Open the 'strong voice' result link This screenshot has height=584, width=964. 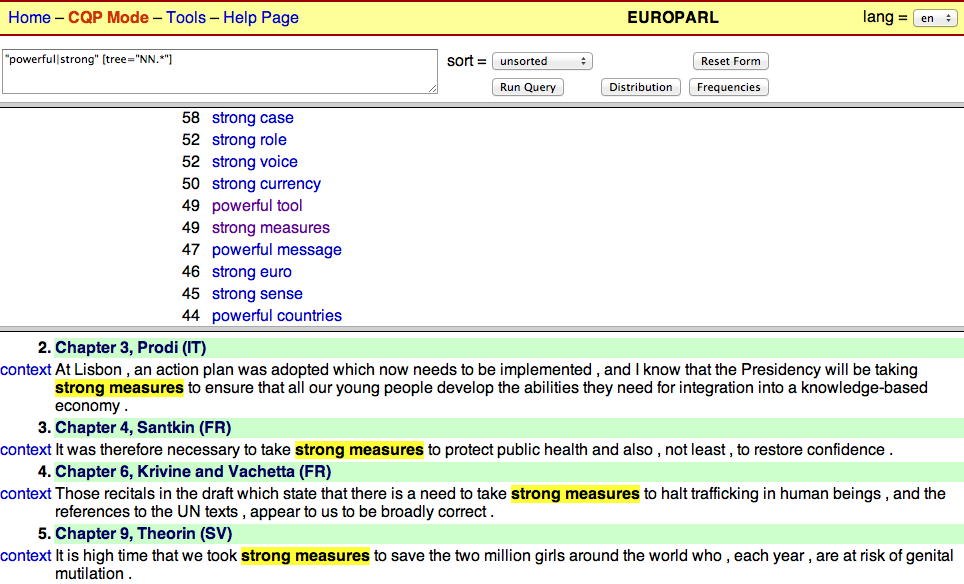click(x=255, y=162)
